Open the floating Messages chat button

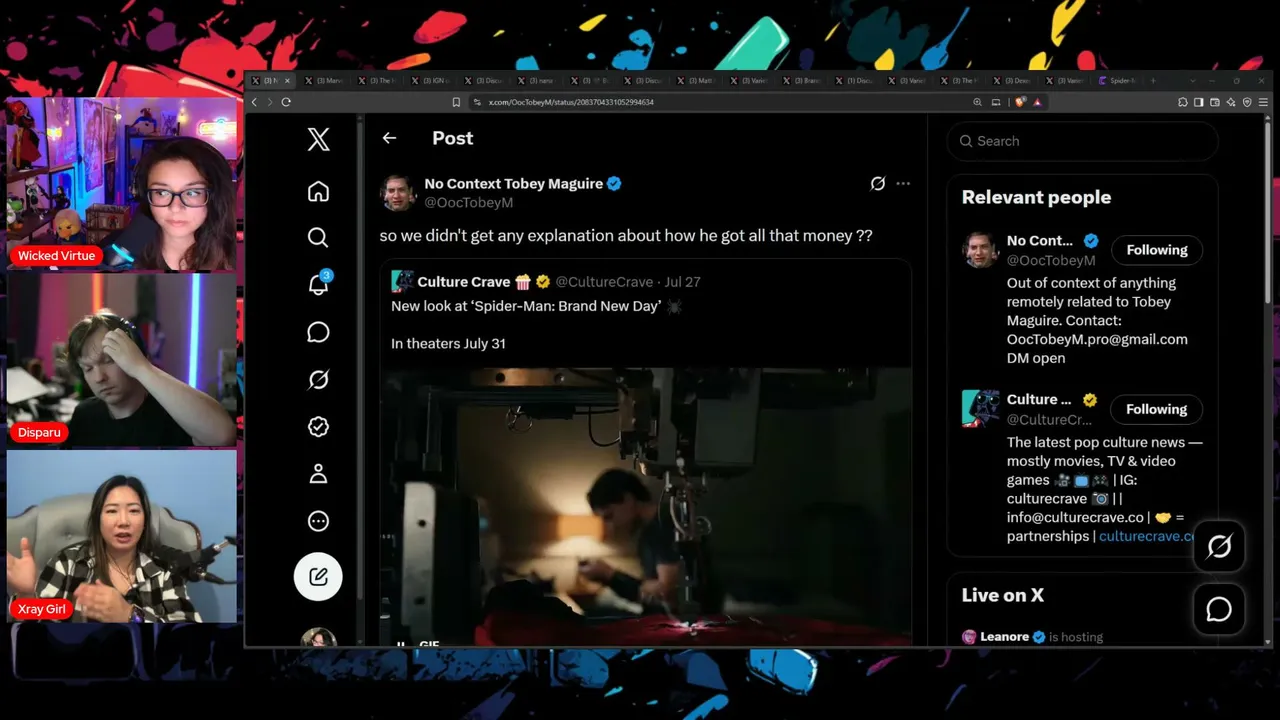1219,609
